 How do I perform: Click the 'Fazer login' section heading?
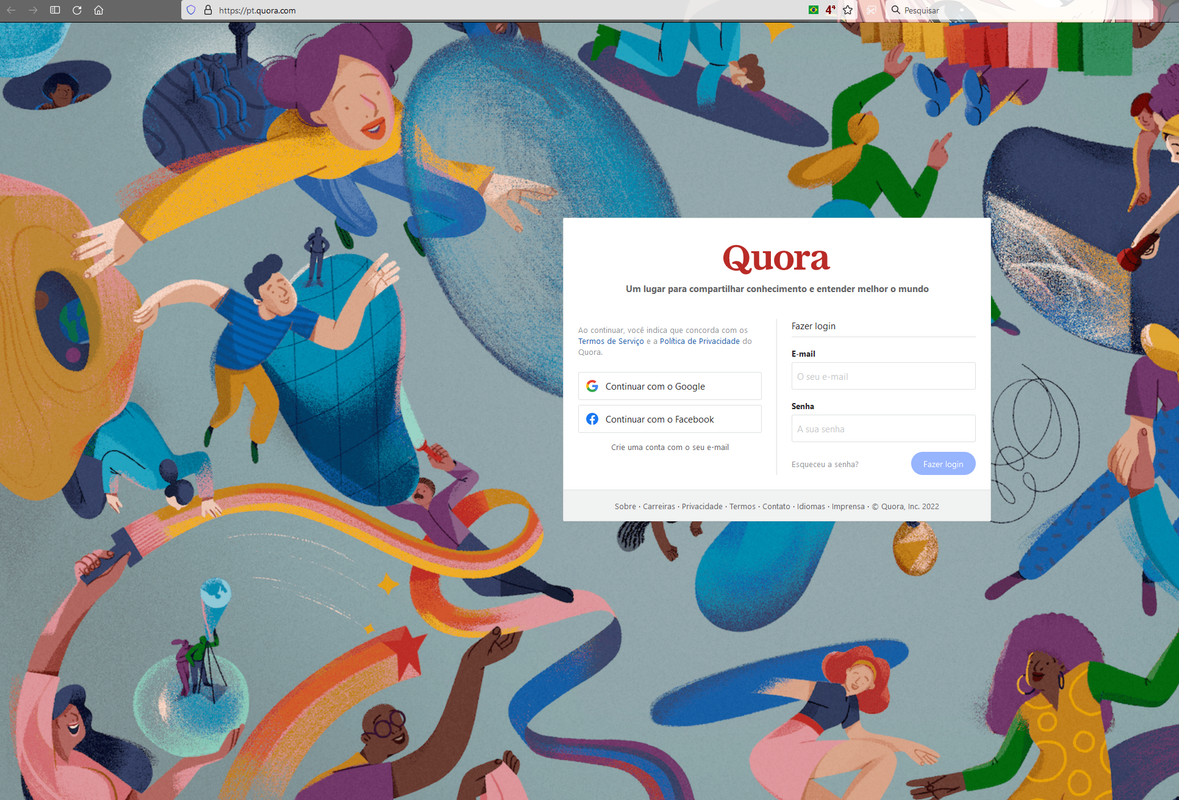(x=813, y=326)
